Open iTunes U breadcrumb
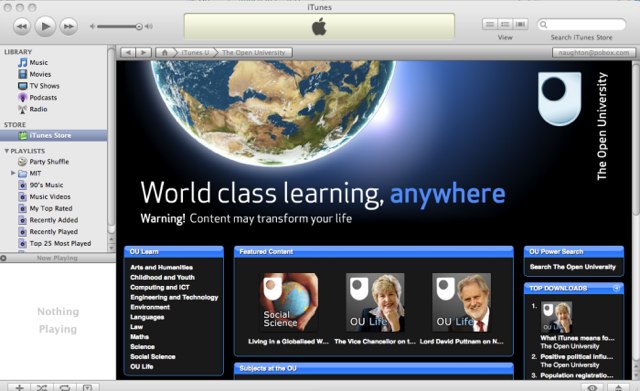 pos(195,53)
